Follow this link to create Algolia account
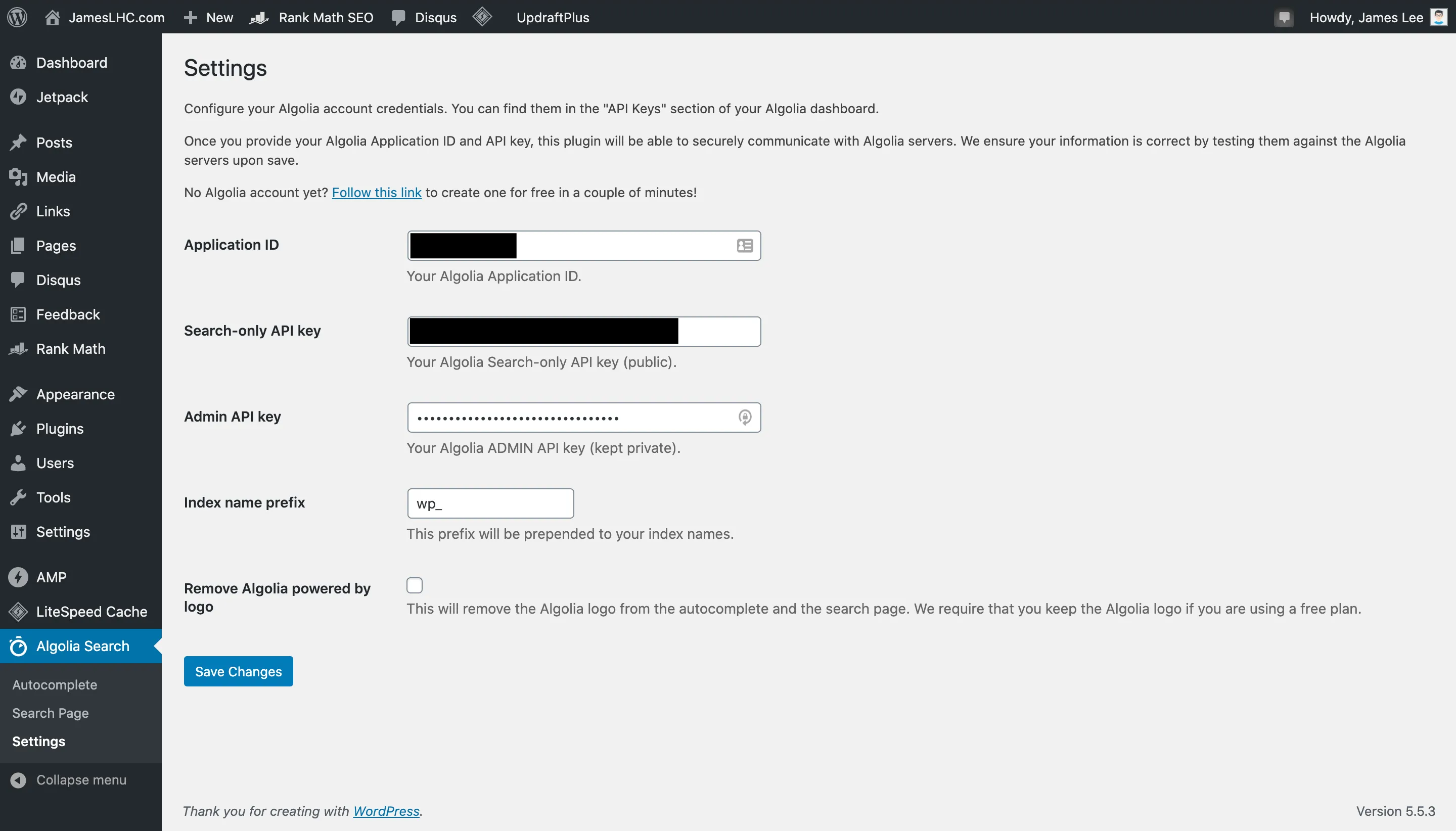1456x831 pixels. click(377, 193)
